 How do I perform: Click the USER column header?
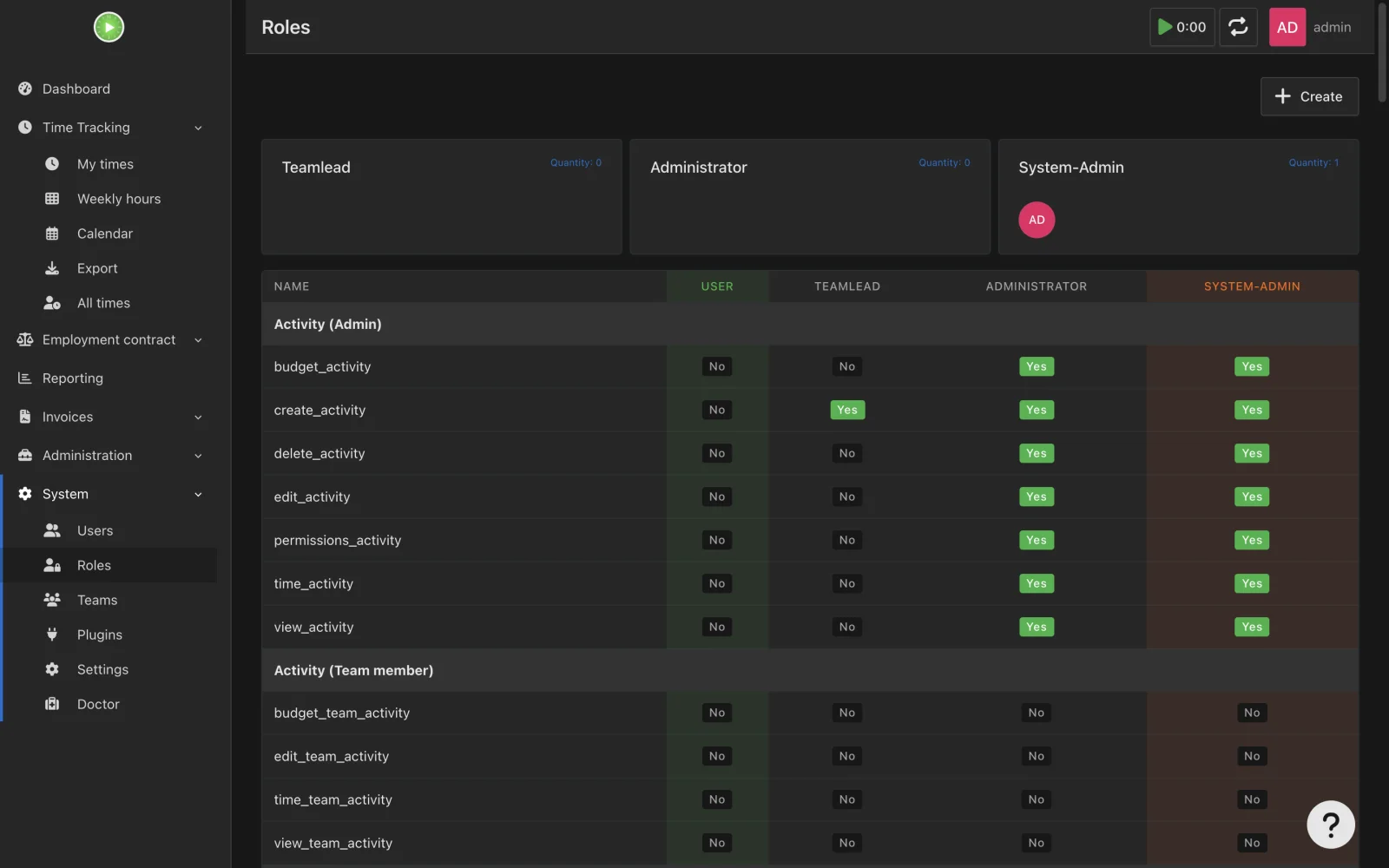717,286
